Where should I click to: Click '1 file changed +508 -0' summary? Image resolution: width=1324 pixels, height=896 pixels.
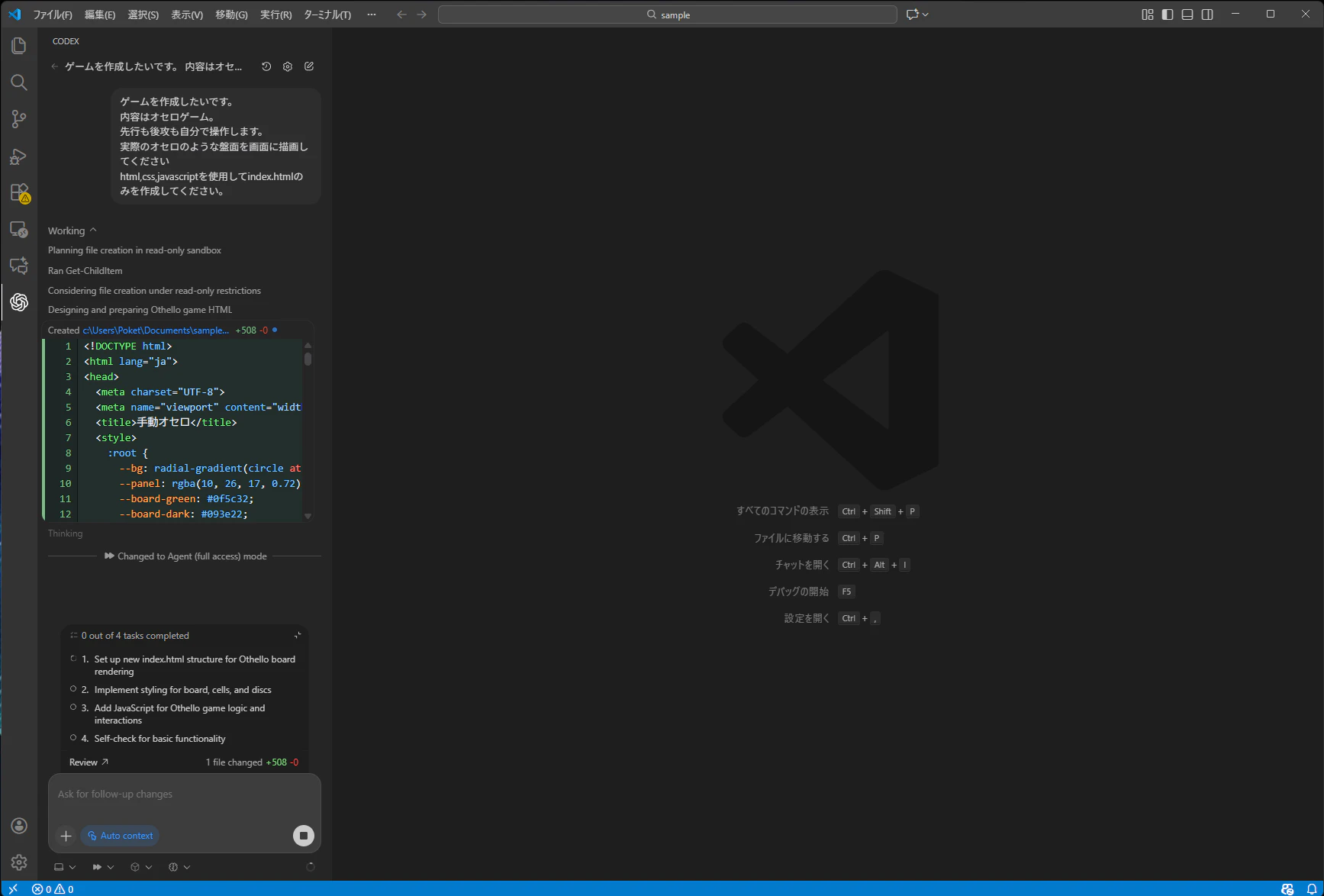coord(253,762)
